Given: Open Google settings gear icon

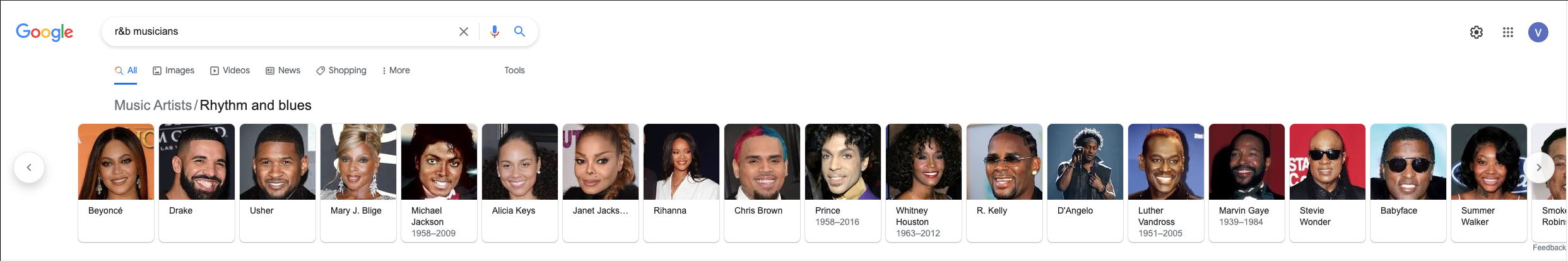Looking at the screenshot, I should (x=1477, y=32).
